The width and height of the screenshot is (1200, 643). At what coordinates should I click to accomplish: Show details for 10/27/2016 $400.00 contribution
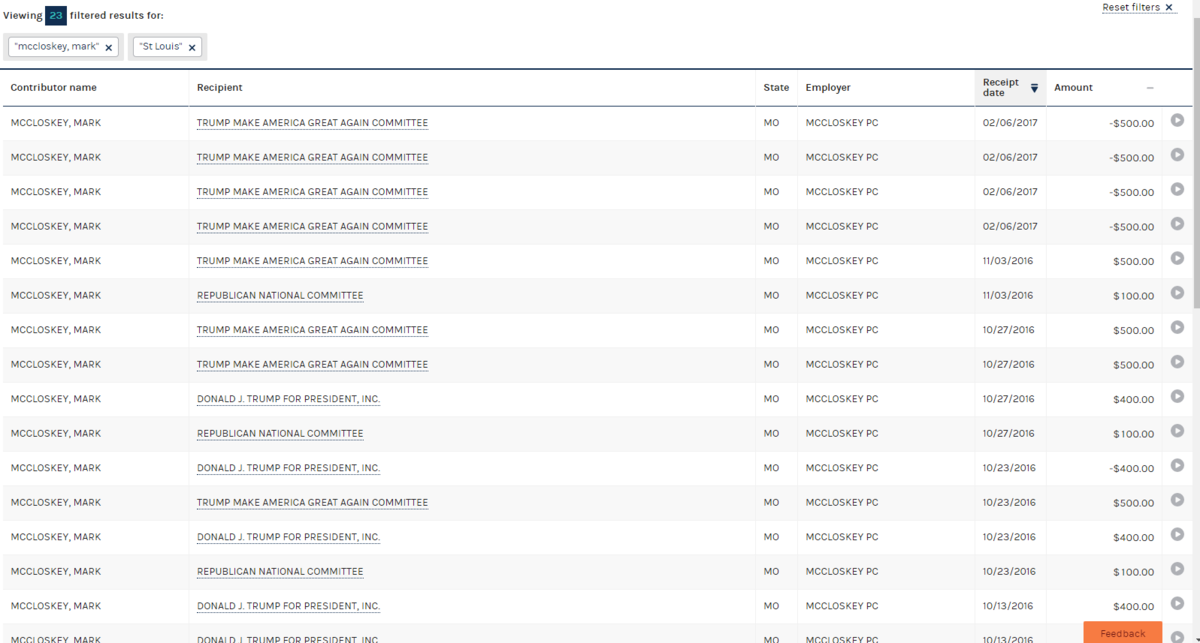click(x=1177, y=396)
